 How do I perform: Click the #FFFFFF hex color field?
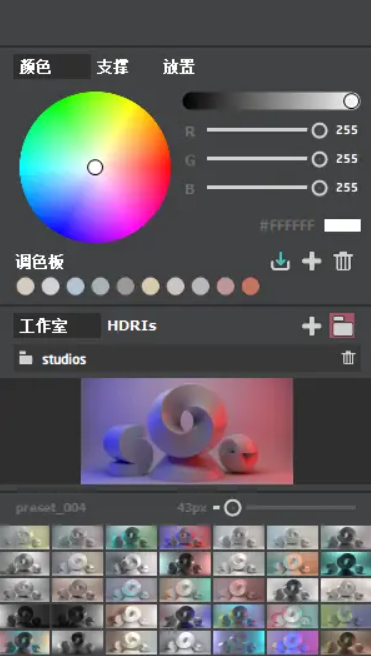(287, 226)
